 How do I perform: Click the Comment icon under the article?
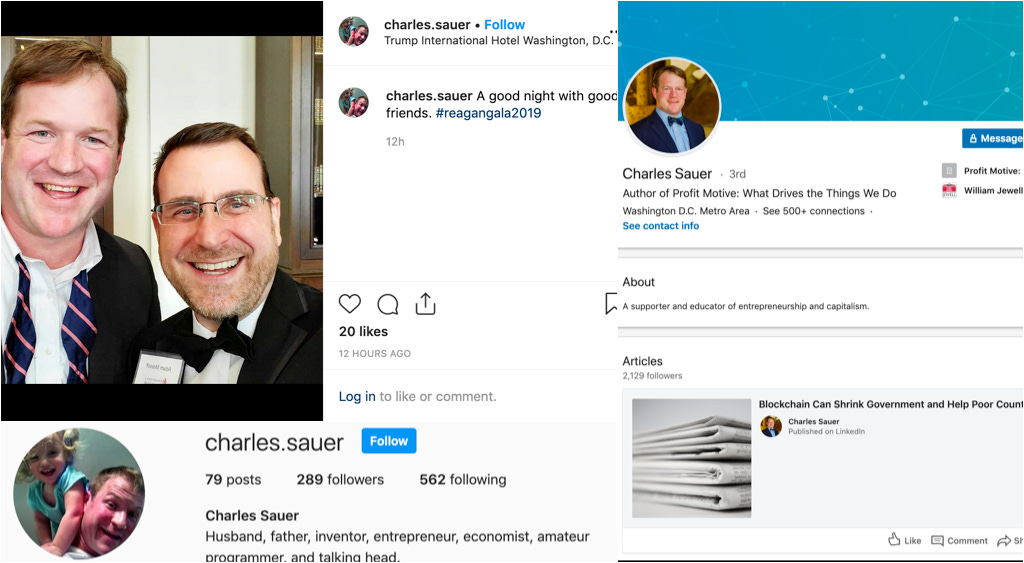pos(937,540)
